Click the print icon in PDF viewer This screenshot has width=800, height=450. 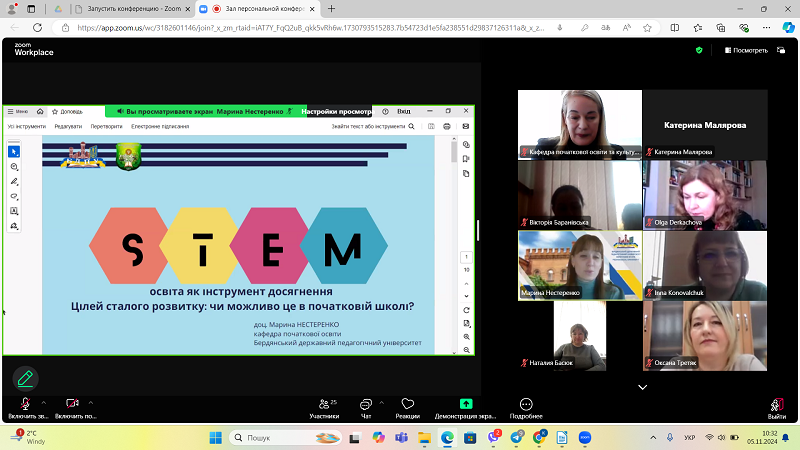pyautogui.click(x=447, y=126)
